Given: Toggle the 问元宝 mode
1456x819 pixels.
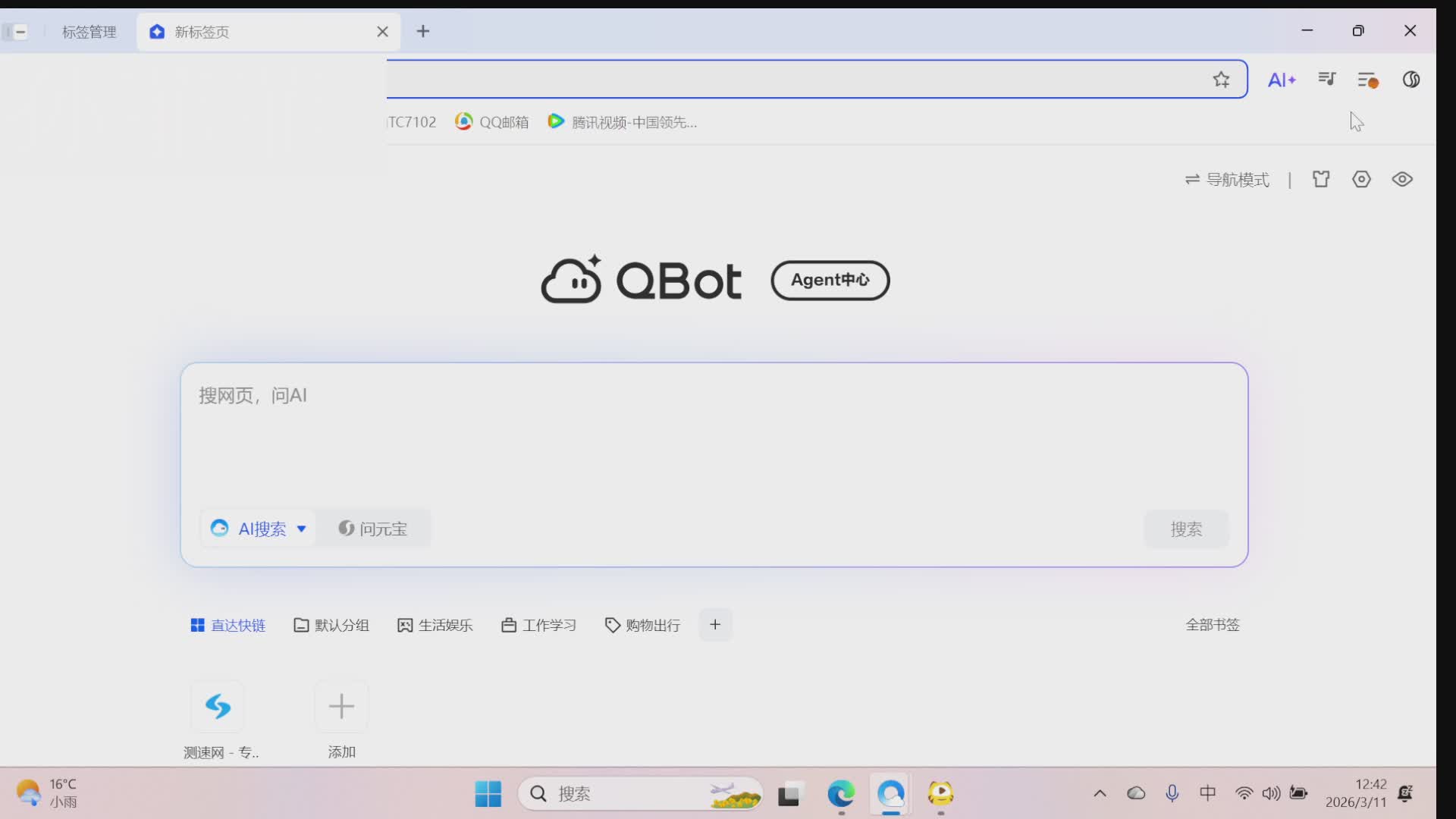Looking at the screenshot, I should point(373,529).
